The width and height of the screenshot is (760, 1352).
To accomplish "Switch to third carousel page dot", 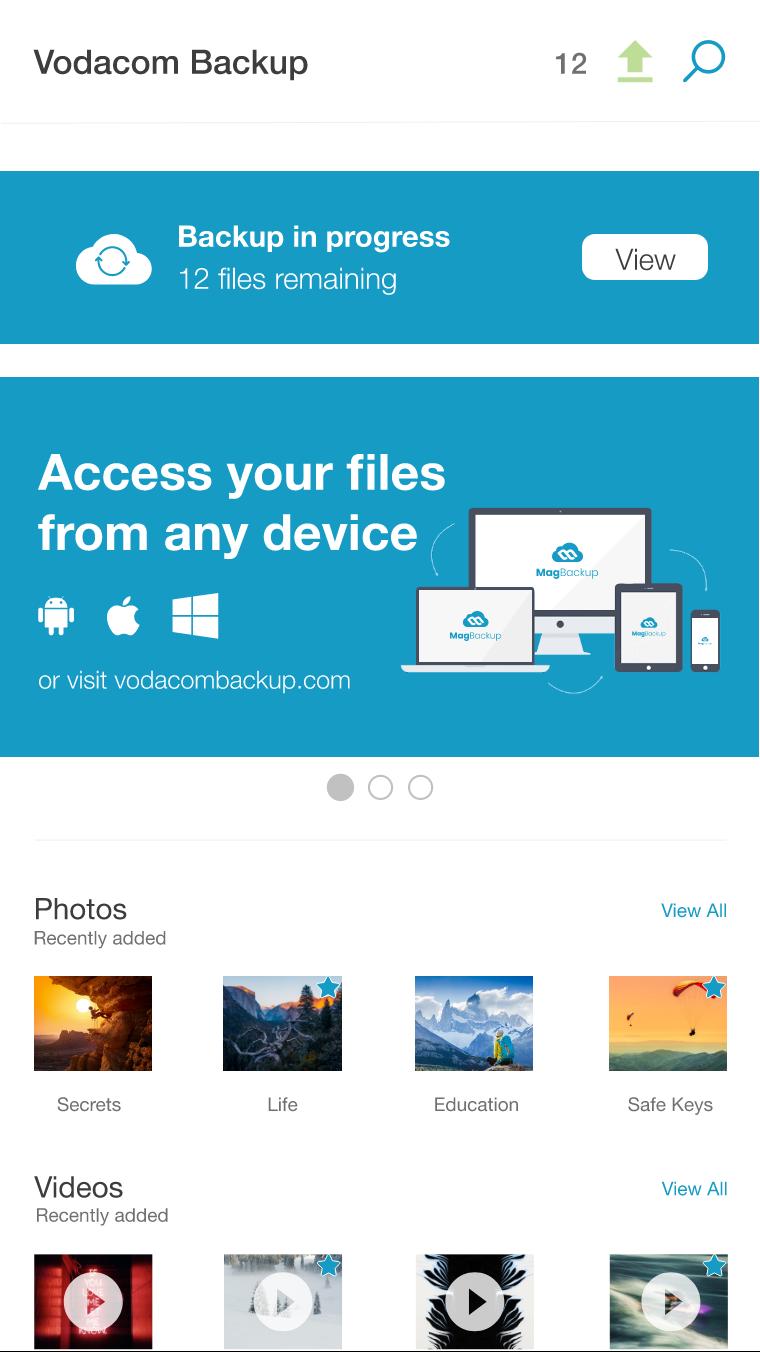I will click(421, 787).
